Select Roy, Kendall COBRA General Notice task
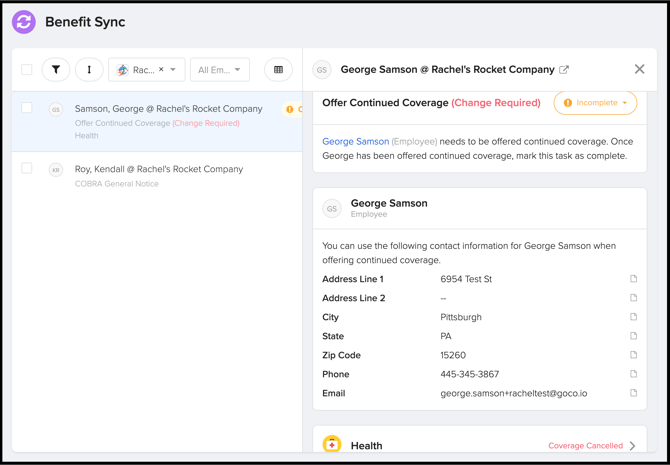This screenshot has width=670, height=465. pos(158,175)
